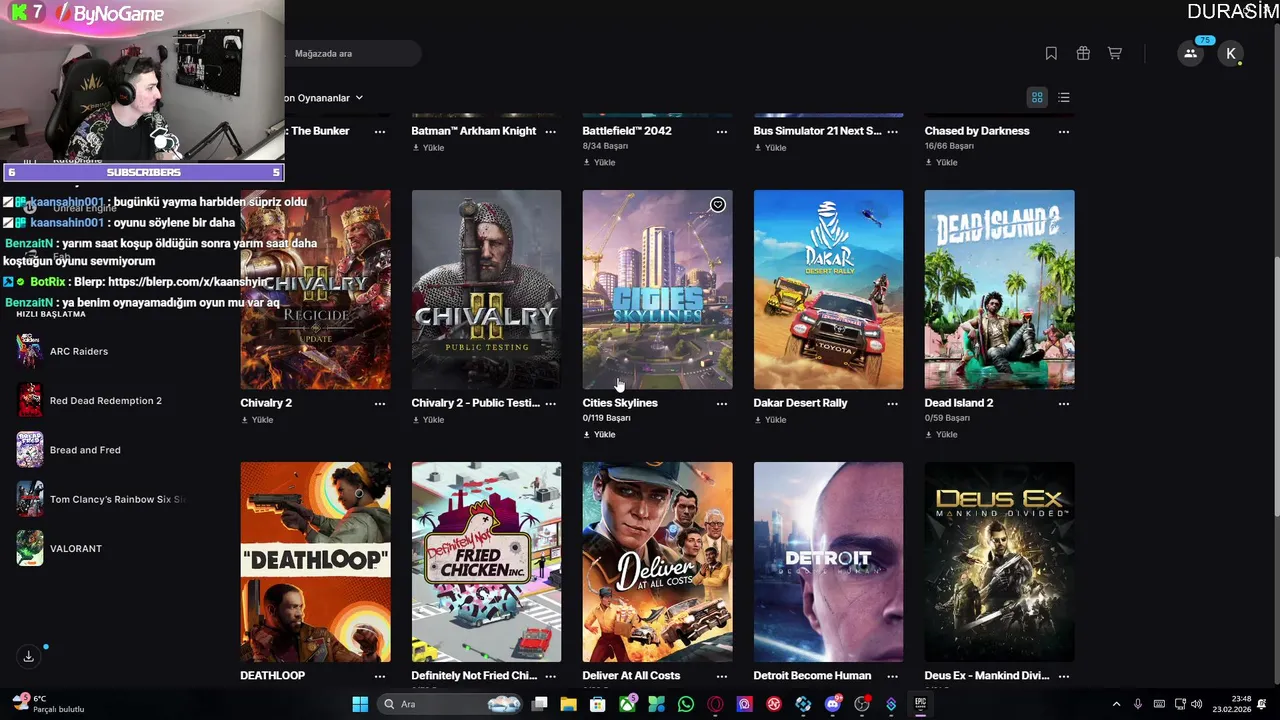This screenshot has width=1280, height=720.
Task: Open the K profile avatar
Action: pos(1231,54)
